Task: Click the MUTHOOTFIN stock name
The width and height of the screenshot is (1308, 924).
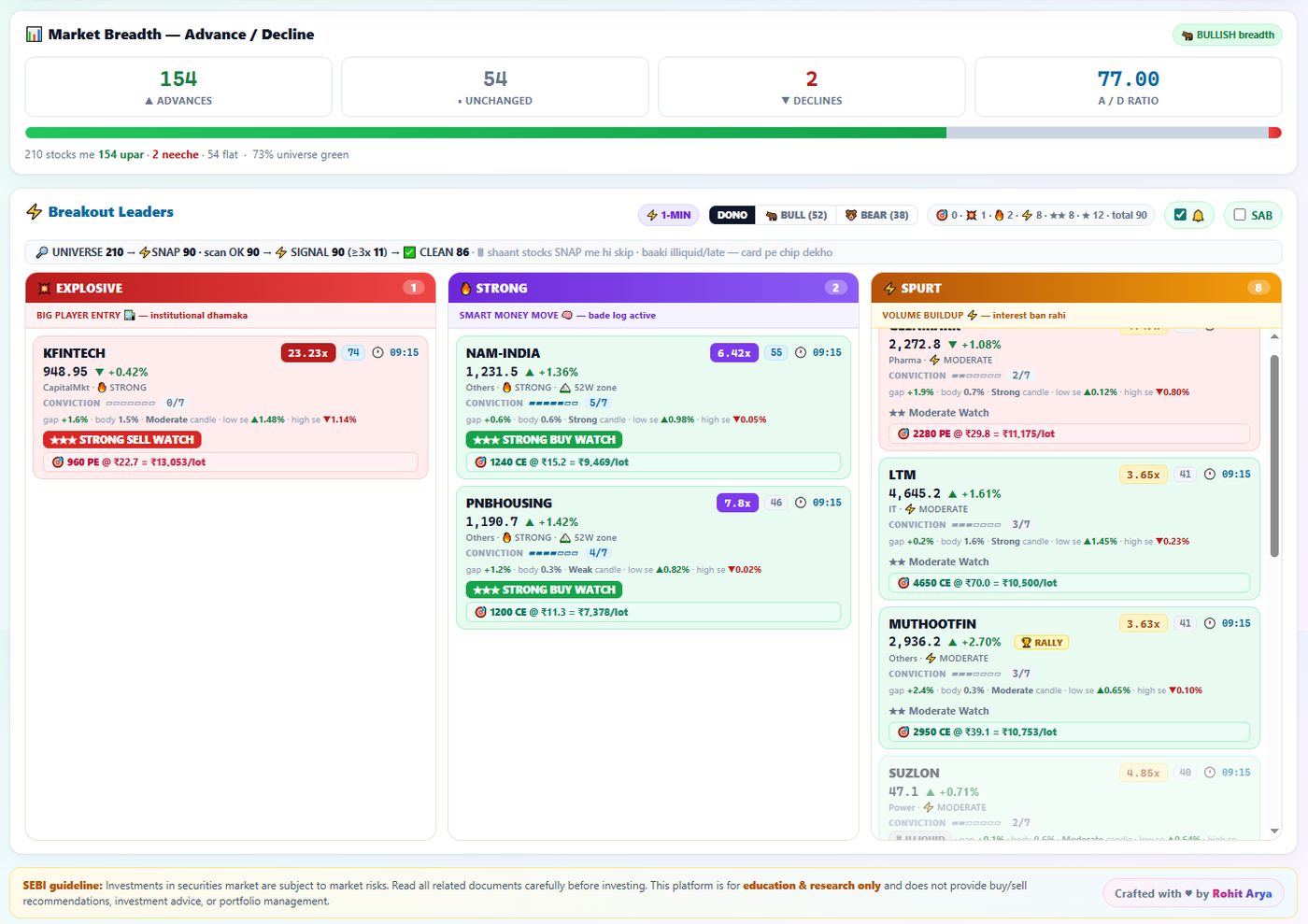Action: click(932, 624)
